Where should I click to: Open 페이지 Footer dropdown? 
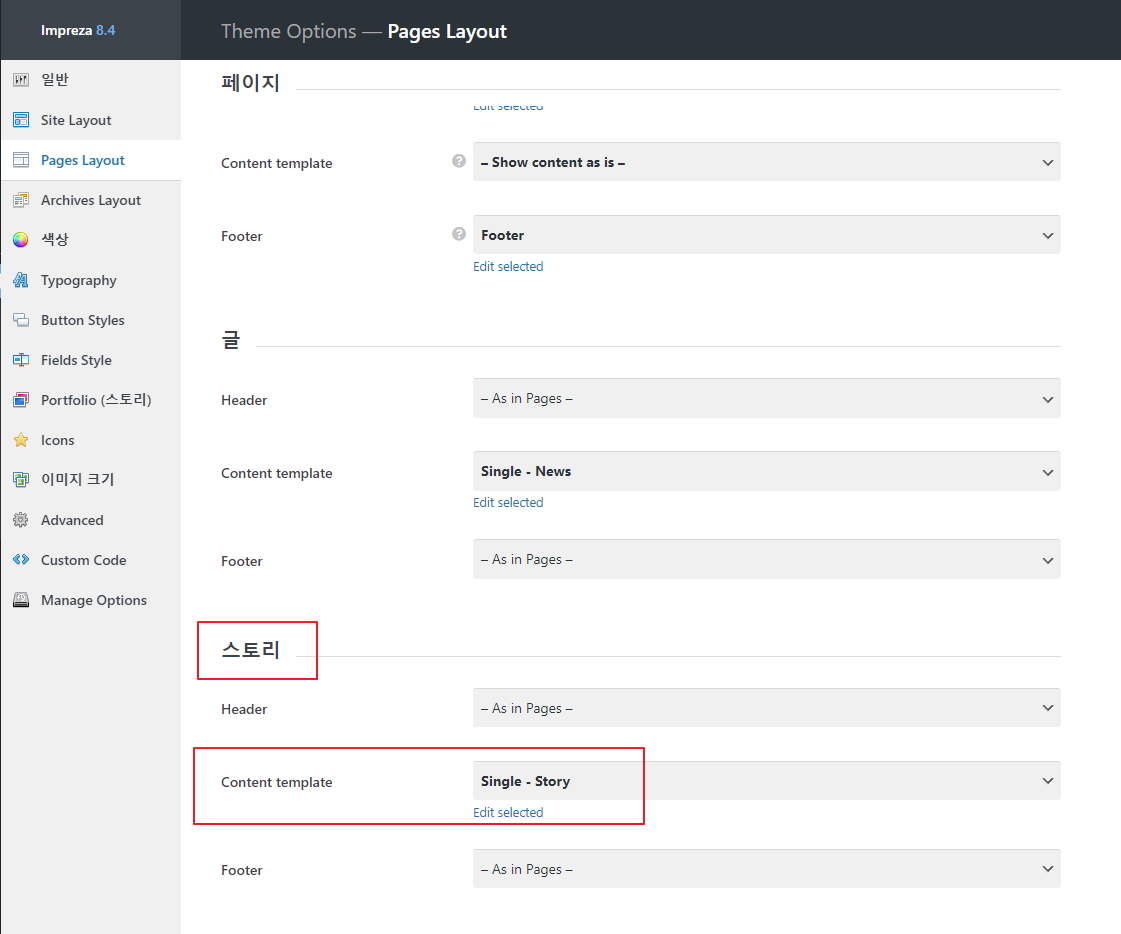766,235
